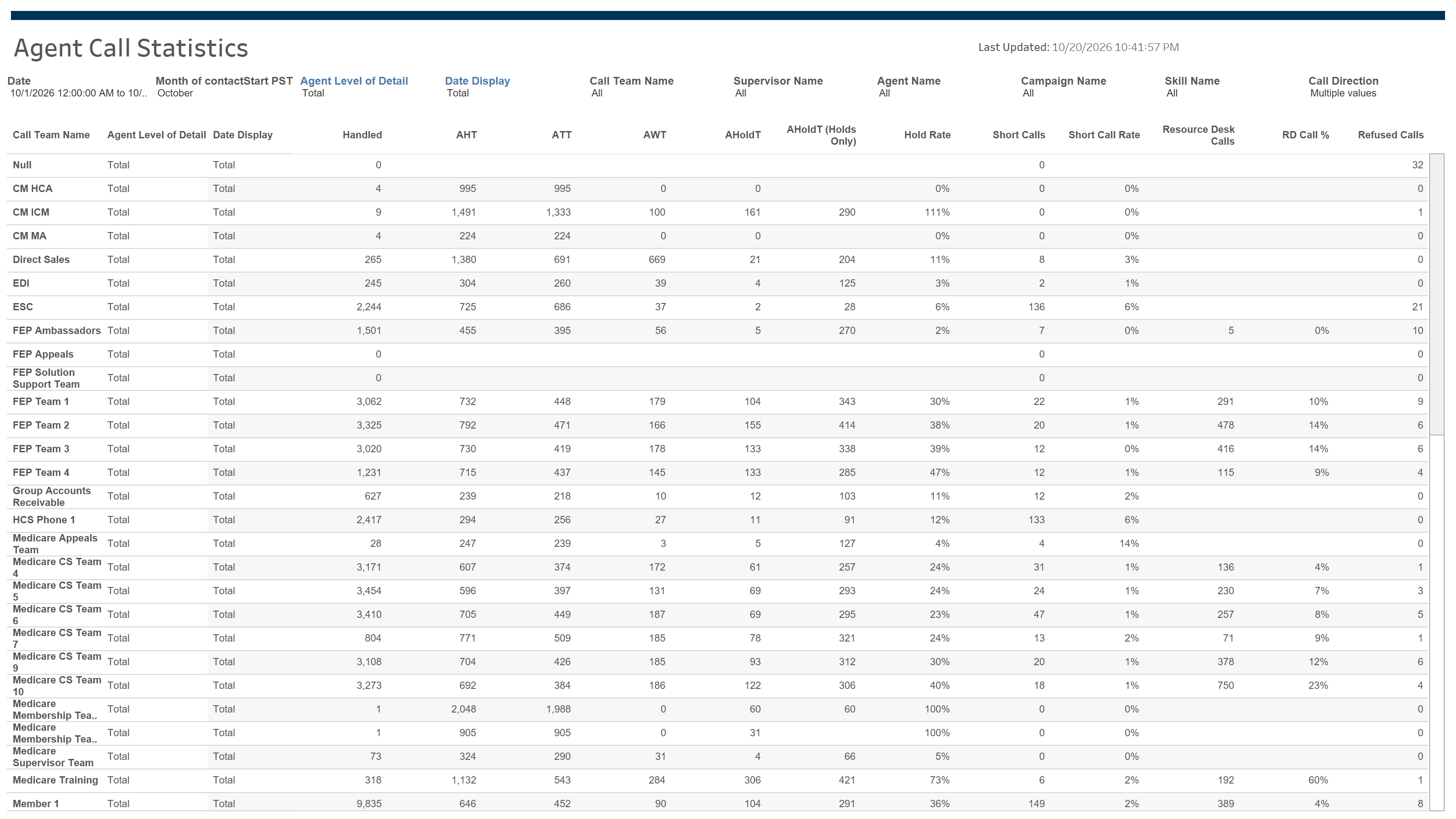Screen dimensions: 1456x819
Task: Select the EDI team row label
Action: 21,284
